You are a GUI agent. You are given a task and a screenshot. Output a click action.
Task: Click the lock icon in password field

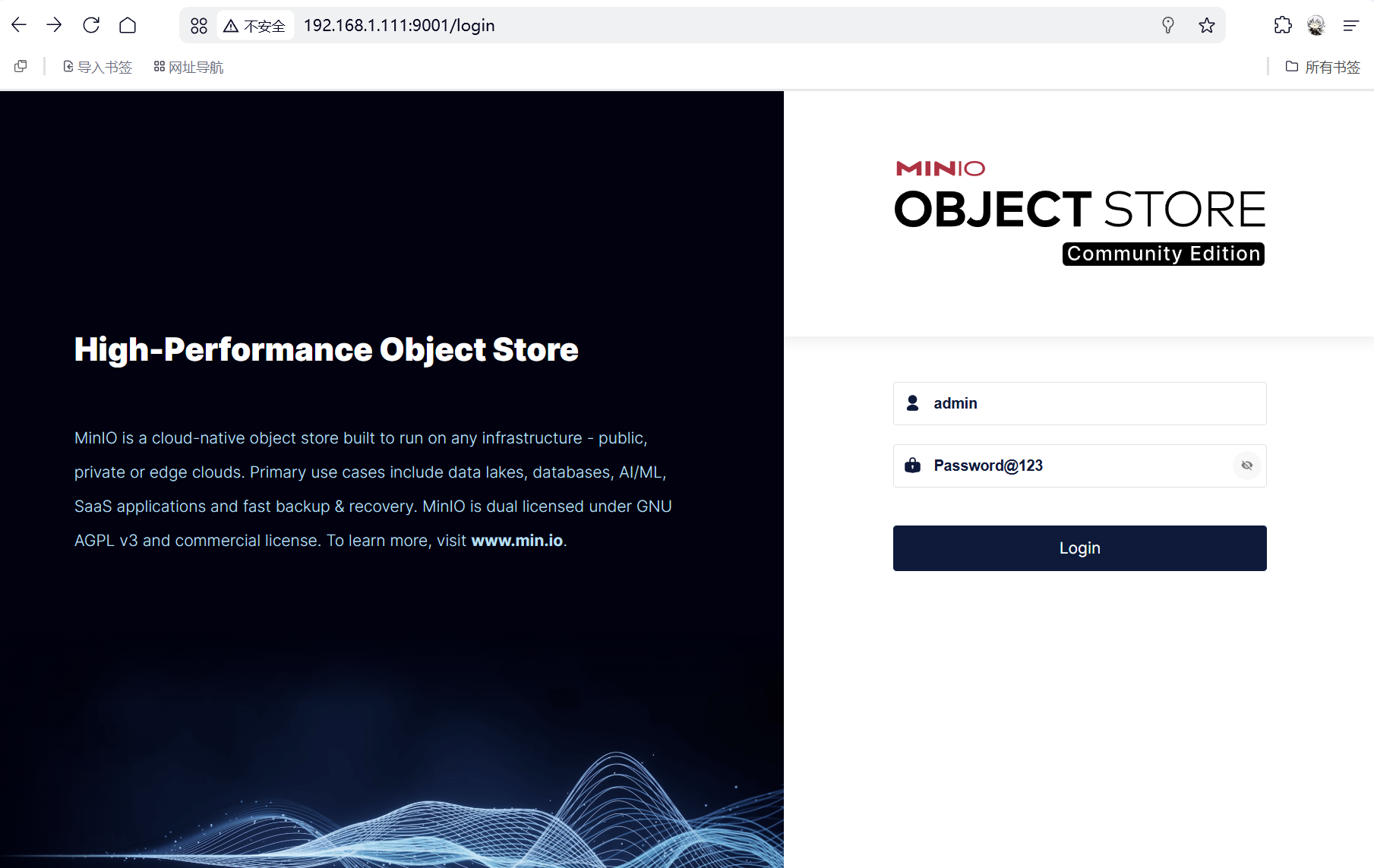tap(913, 466)
